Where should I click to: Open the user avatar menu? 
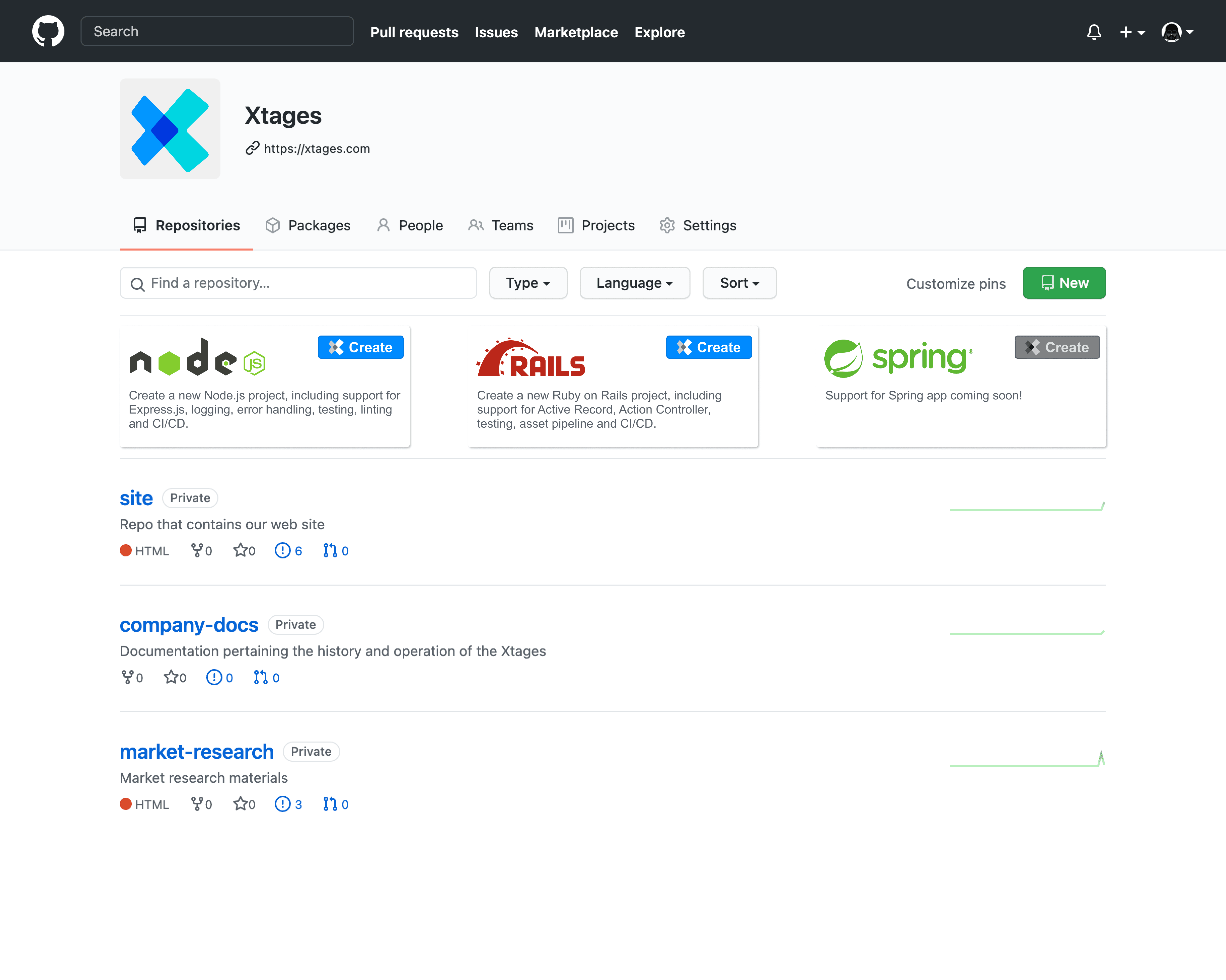tap(1177, 32)
